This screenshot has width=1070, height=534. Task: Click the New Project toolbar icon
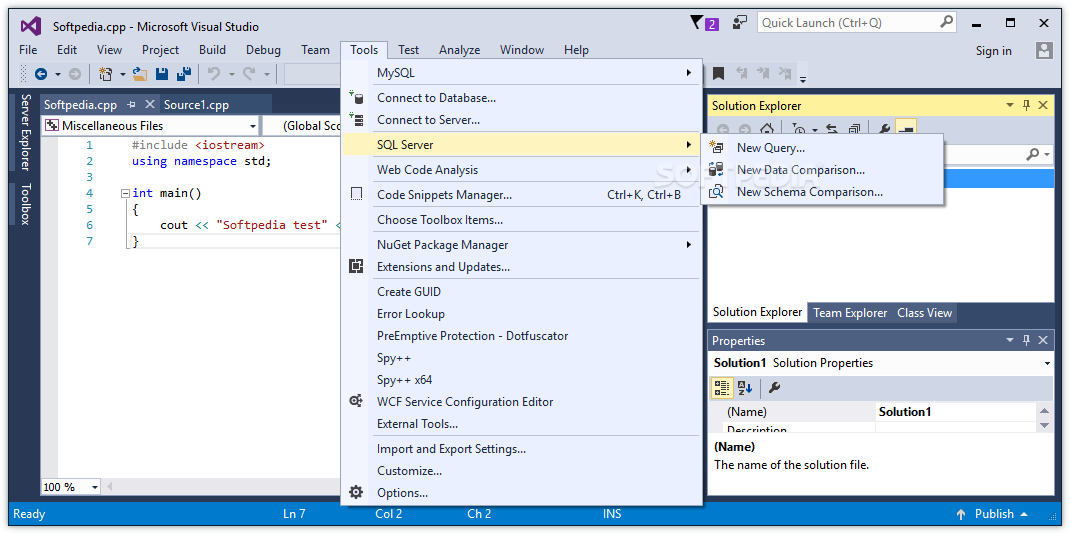[105, 74]
